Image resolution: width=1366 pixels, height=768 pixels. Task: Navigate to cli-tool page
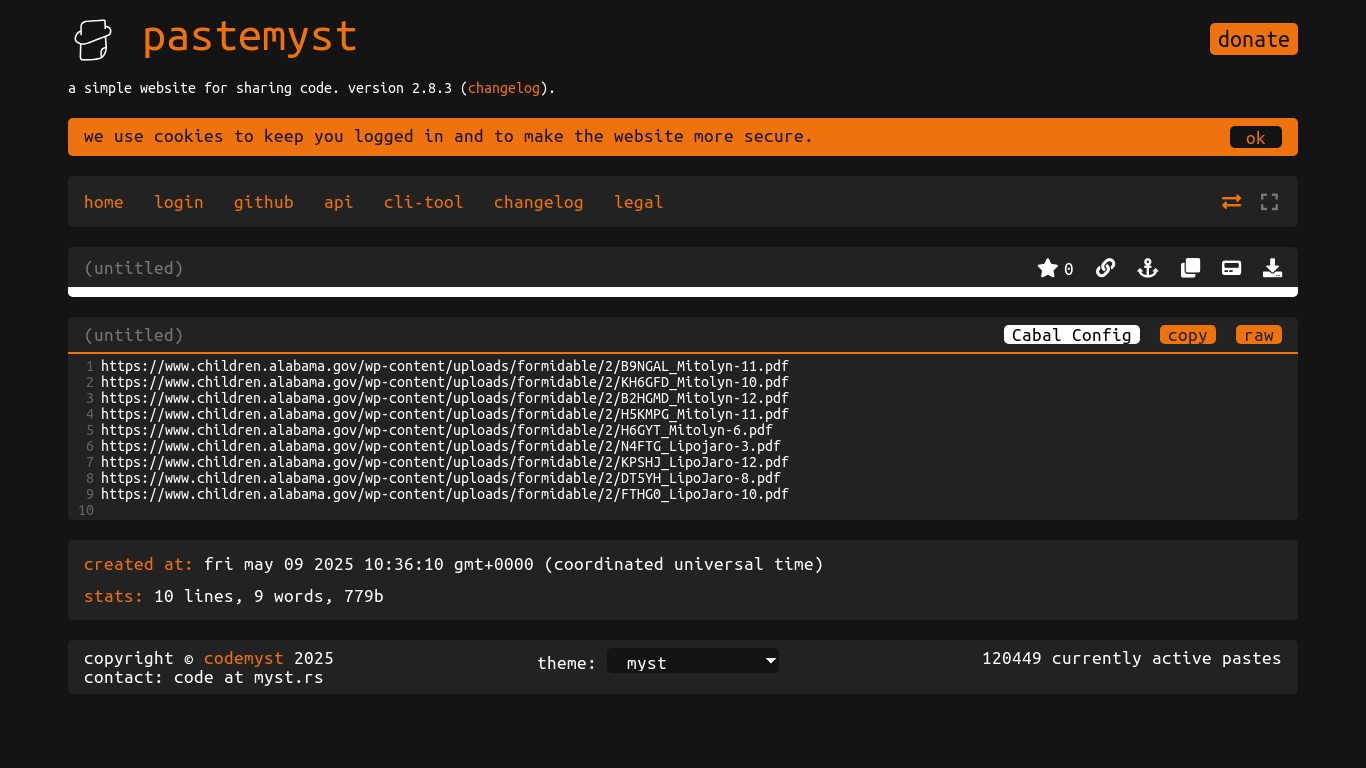(x=424, y=202)
